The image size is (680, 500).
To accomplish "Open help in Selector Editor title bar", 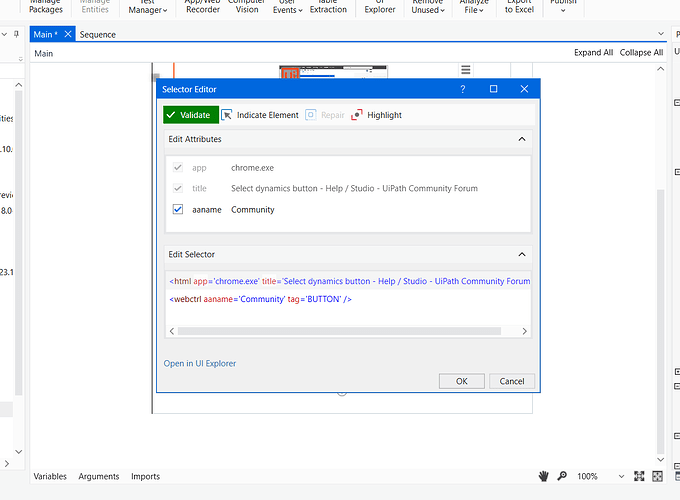I will pyautogui.click(x=463, y=89).
